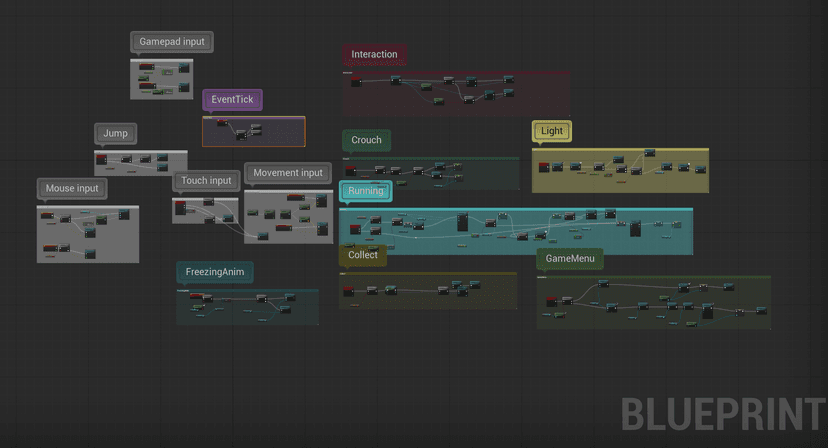Click the Interaction comment header
Image resolution: width=828 pixels, height=448 pixels.
pos(374,54)
